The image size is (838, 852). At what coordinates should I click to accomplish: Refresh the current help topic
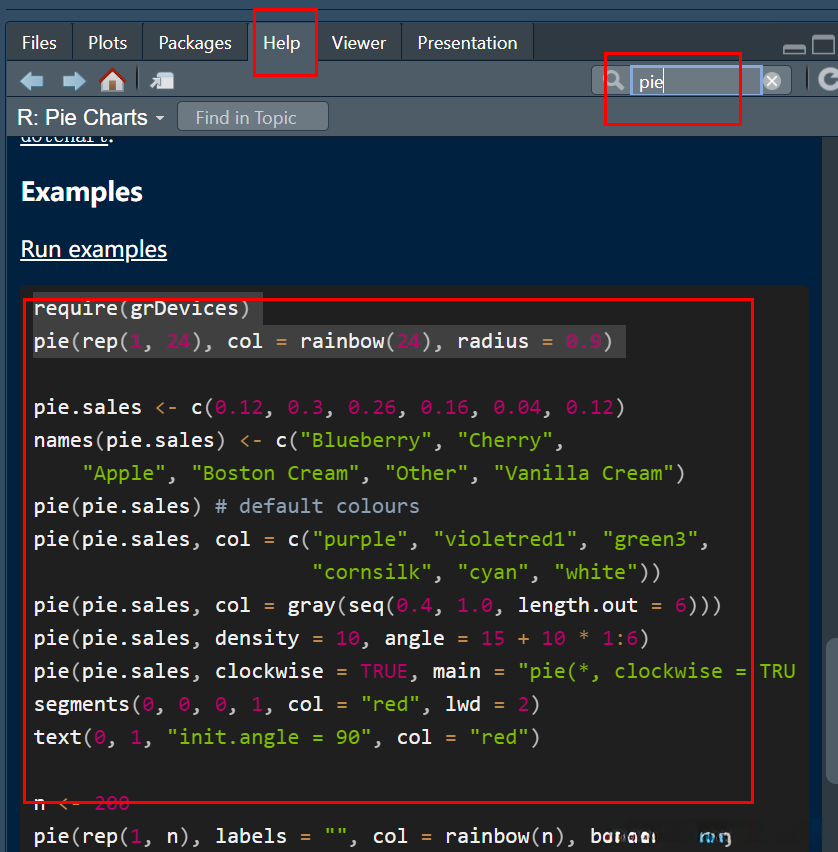tap(826, 81)
